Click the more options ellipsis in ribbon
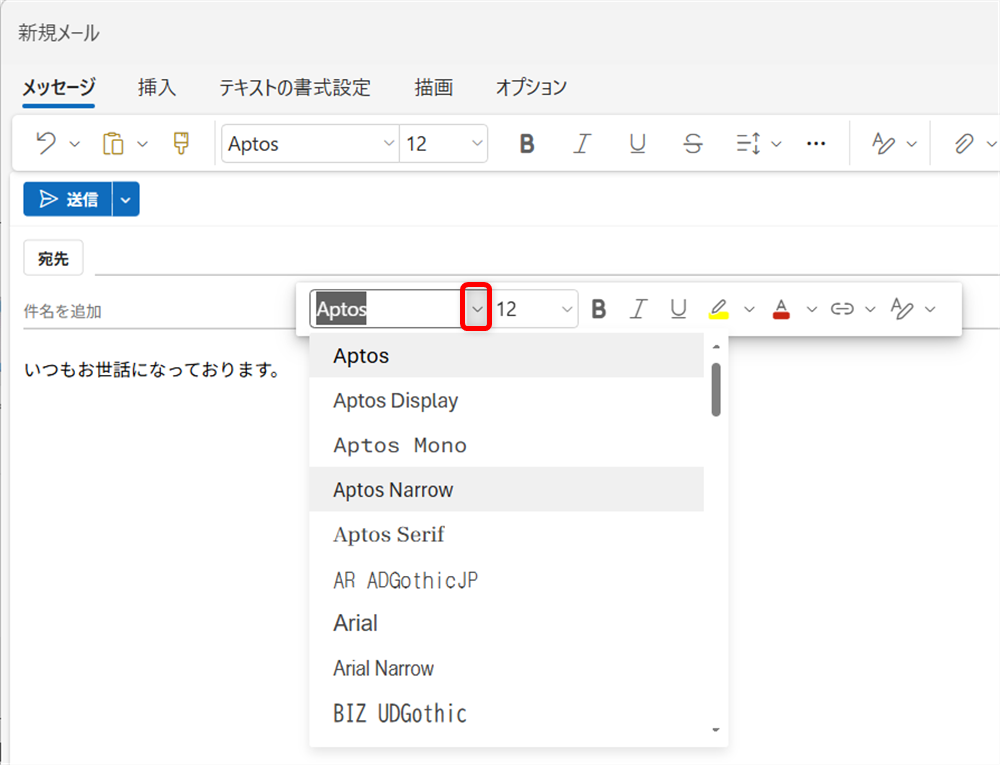Screen dimensions: 1000x765 [x=816, y=144]
